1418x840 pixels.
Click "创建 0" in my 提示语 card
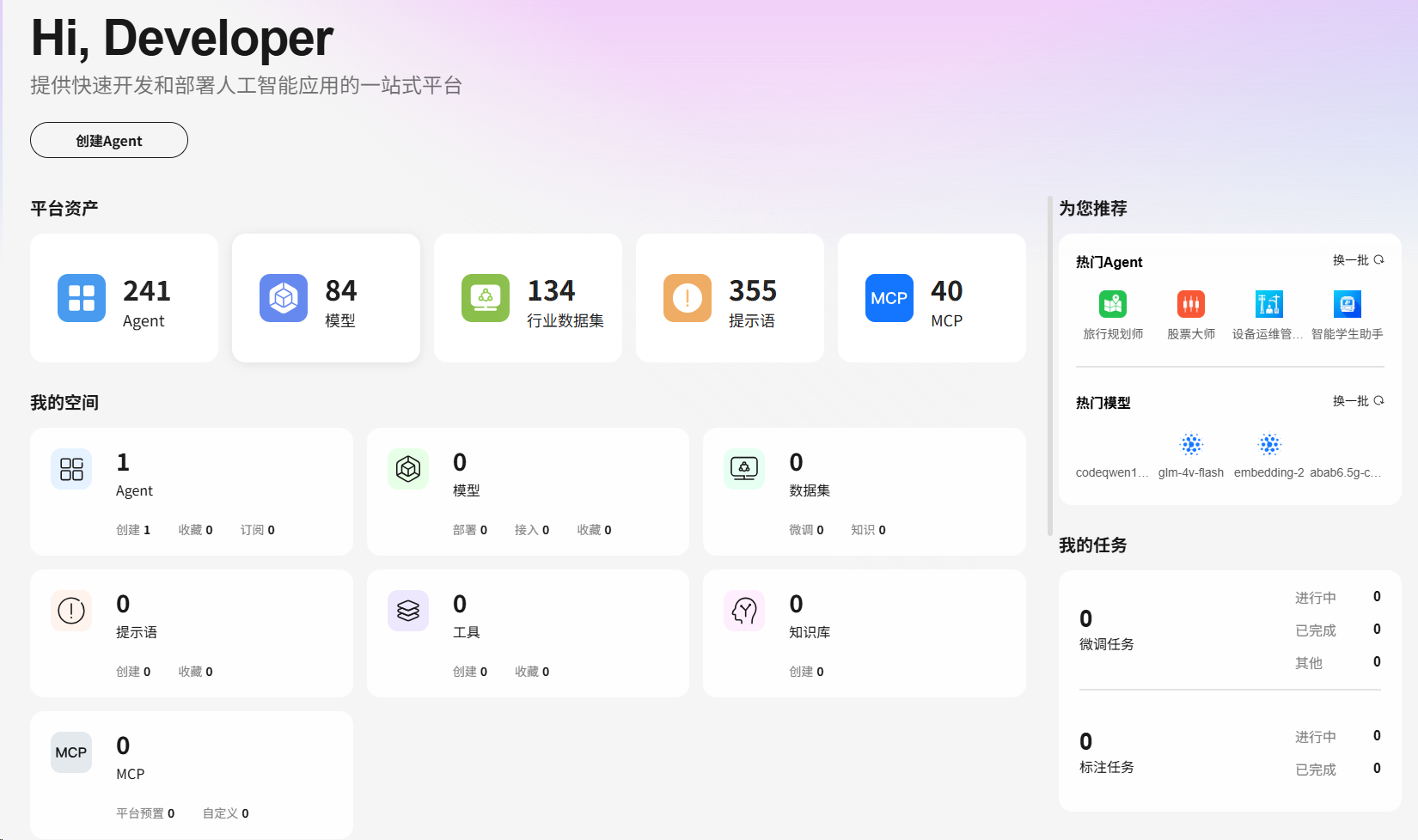pos(133,672)
